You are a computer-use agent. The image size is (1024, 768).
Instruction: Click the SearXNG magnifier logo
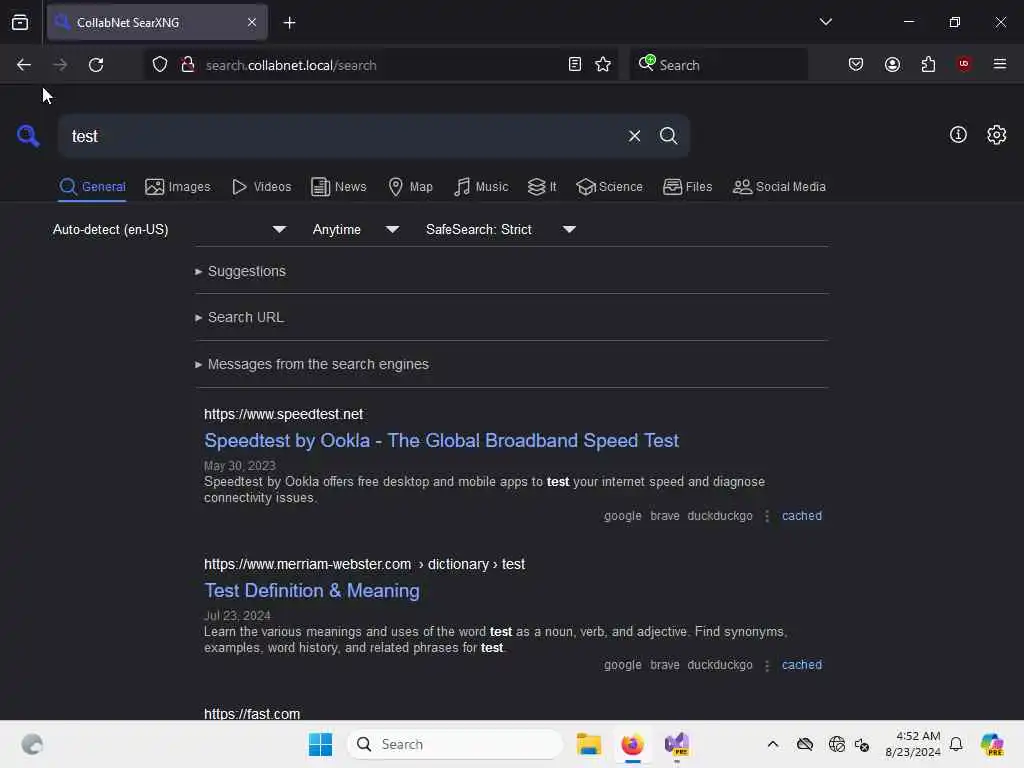click(x=28, y=136)
